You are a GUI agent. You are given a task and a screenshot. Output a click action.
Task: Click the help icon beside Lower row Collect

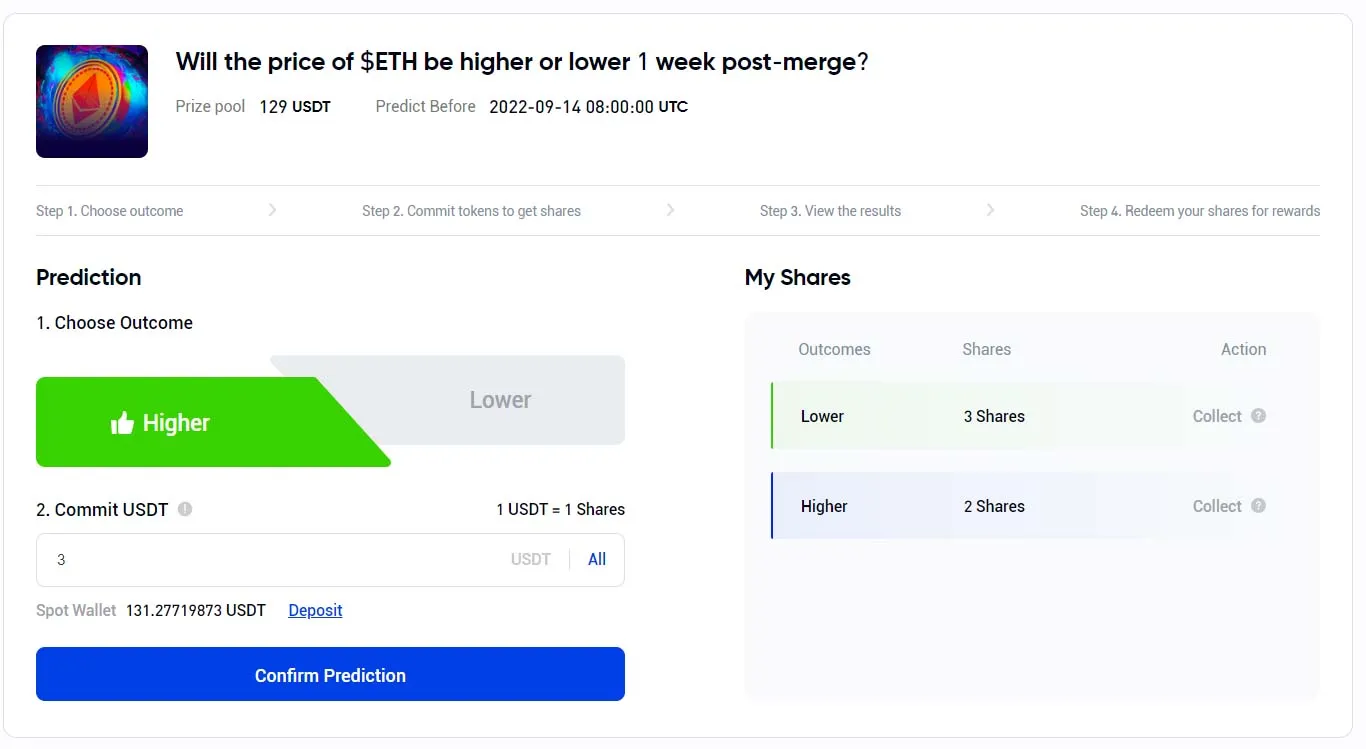(x=1259, y=416)
